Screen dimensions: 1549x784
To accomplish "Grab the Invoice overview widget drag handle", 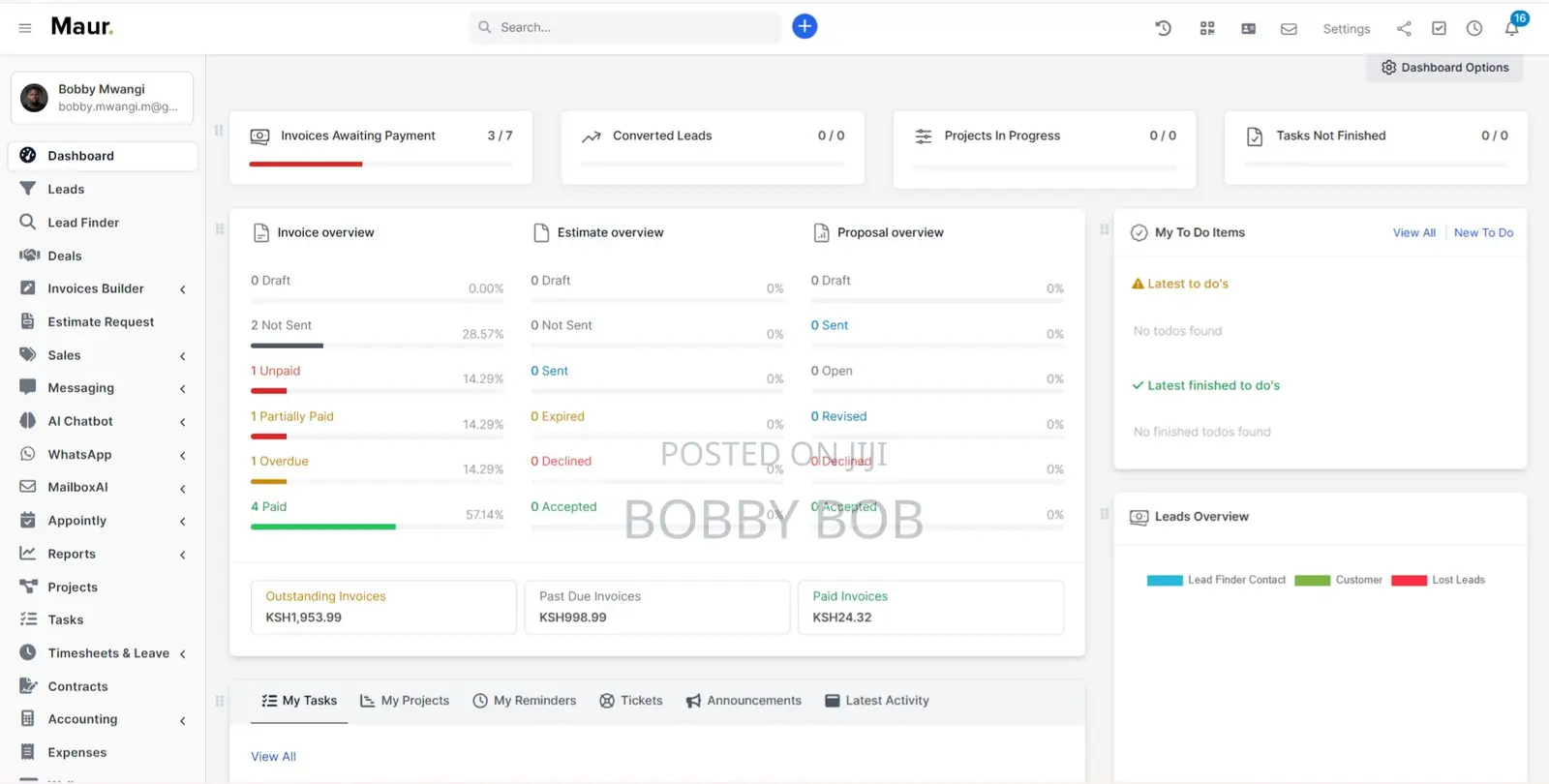I will point(220,229).
